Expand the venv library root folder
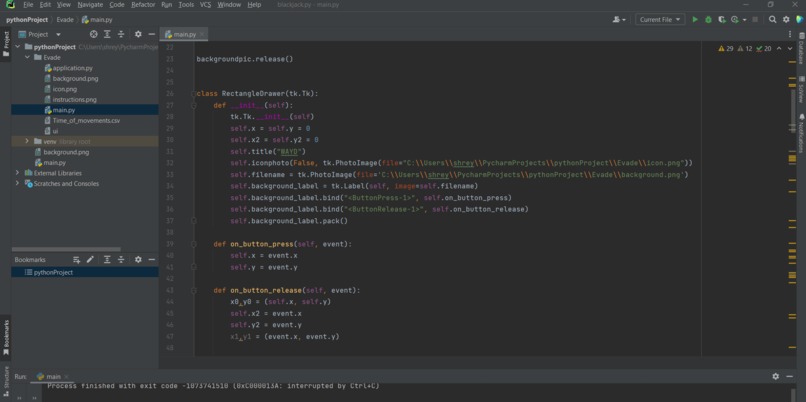 coord(27,141)
